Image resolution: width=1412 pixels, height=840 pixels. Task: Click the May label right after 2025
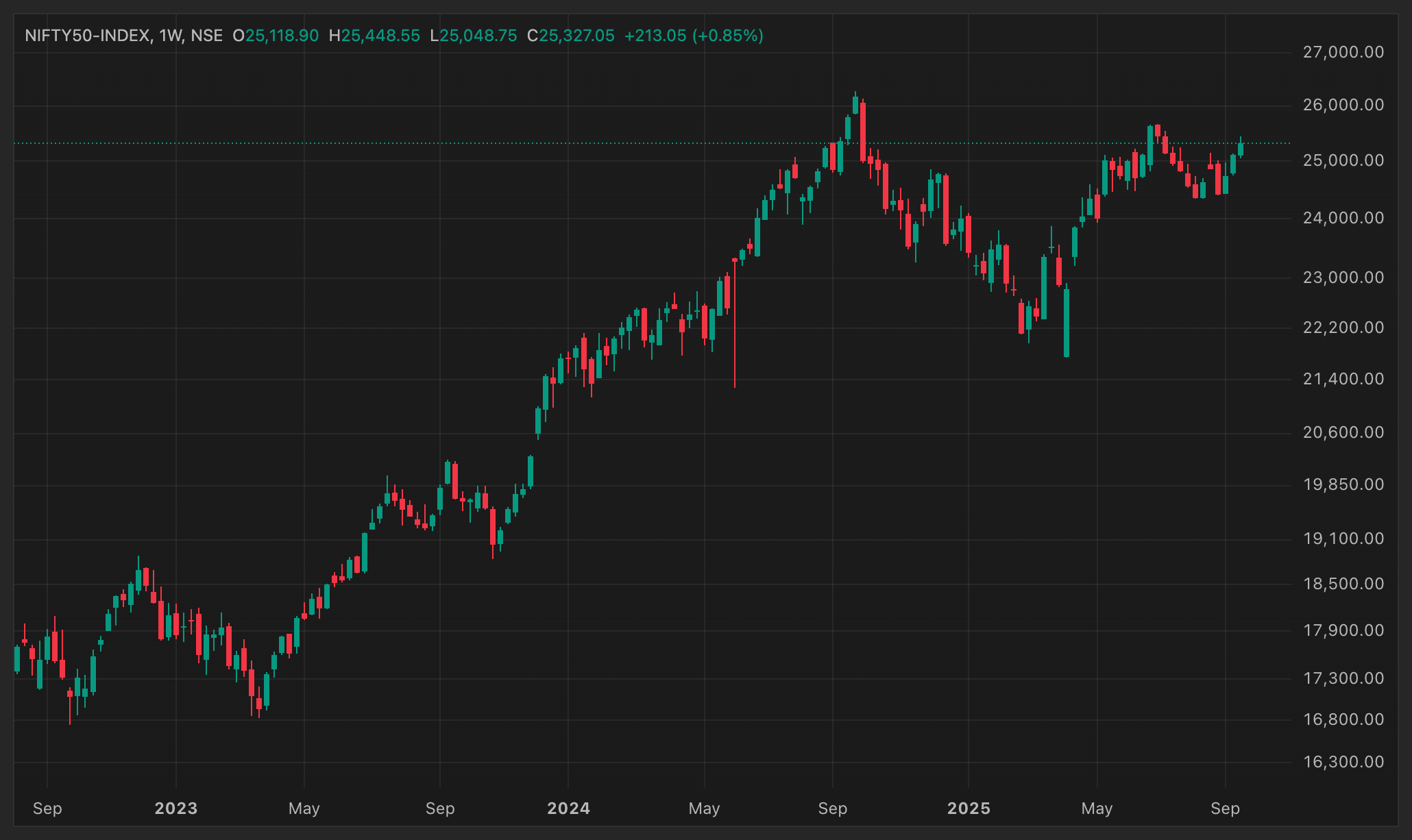[1097, 808]
